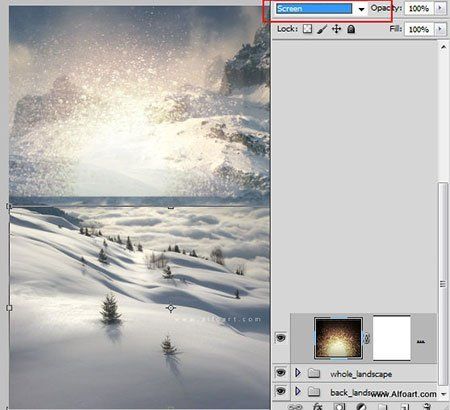
Task: Hide the back_landscape group
Action: (x=281, y=391)
